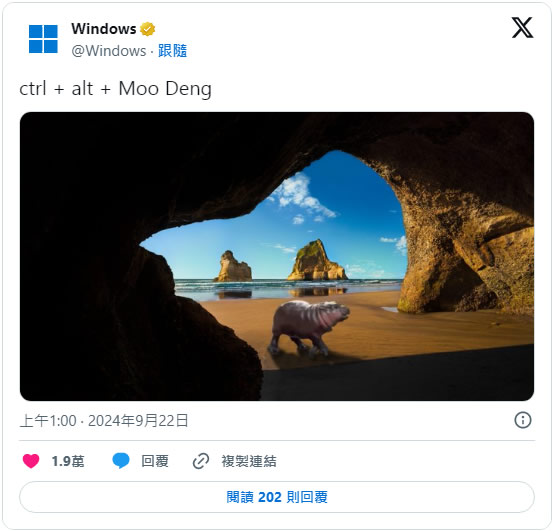This screenshot has width=552, height=531.
Task: Click the blue reply bubble icon
Action: 121,461
